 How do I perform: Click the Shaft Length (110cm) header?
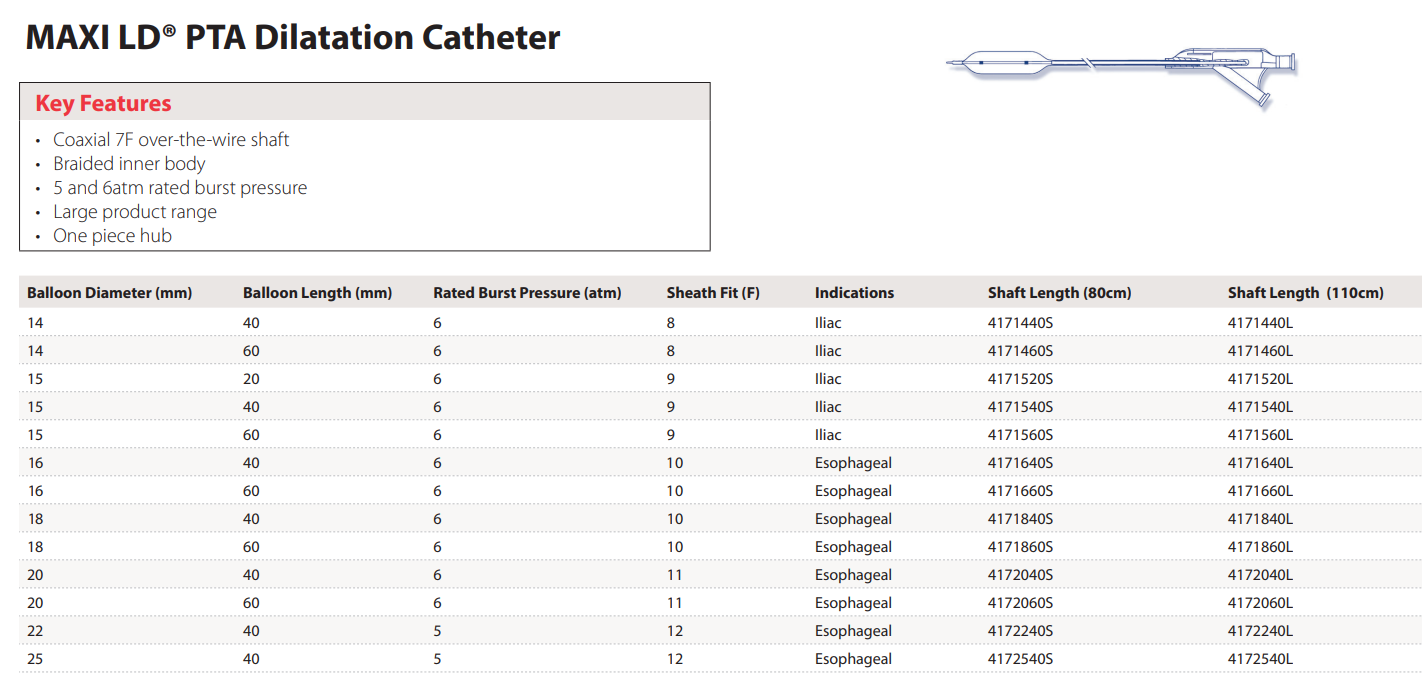[x=1305, y=293]
